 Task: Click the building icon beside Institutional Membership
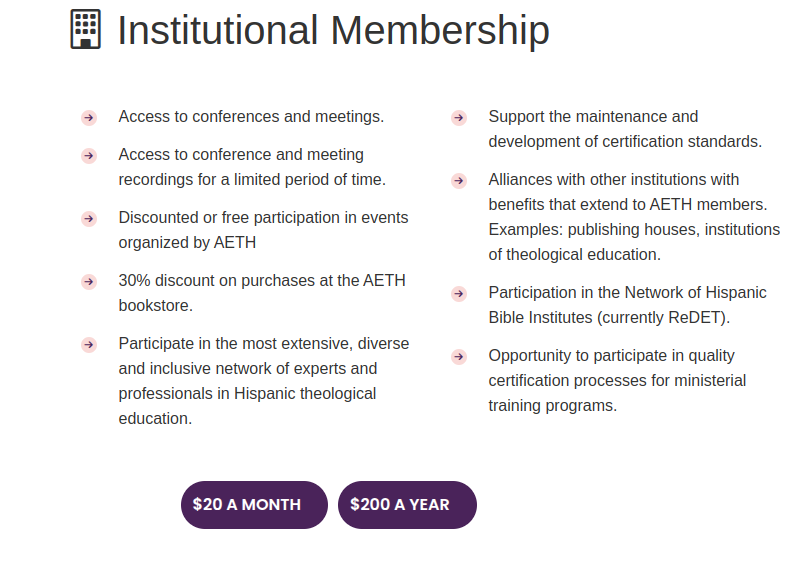[x=86, y=30]
